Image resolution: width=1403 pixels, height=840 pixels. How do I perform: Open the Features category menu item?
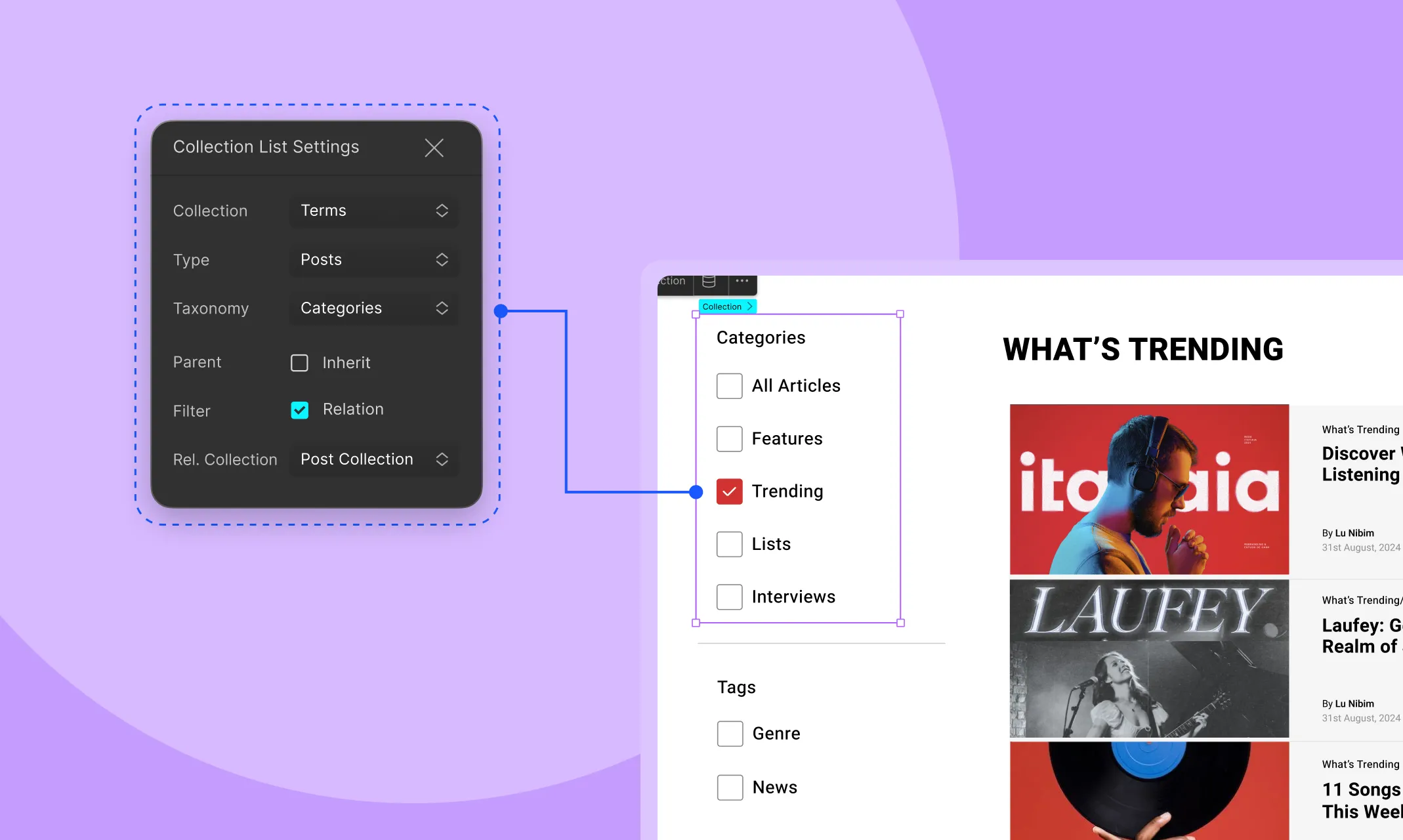786,438
